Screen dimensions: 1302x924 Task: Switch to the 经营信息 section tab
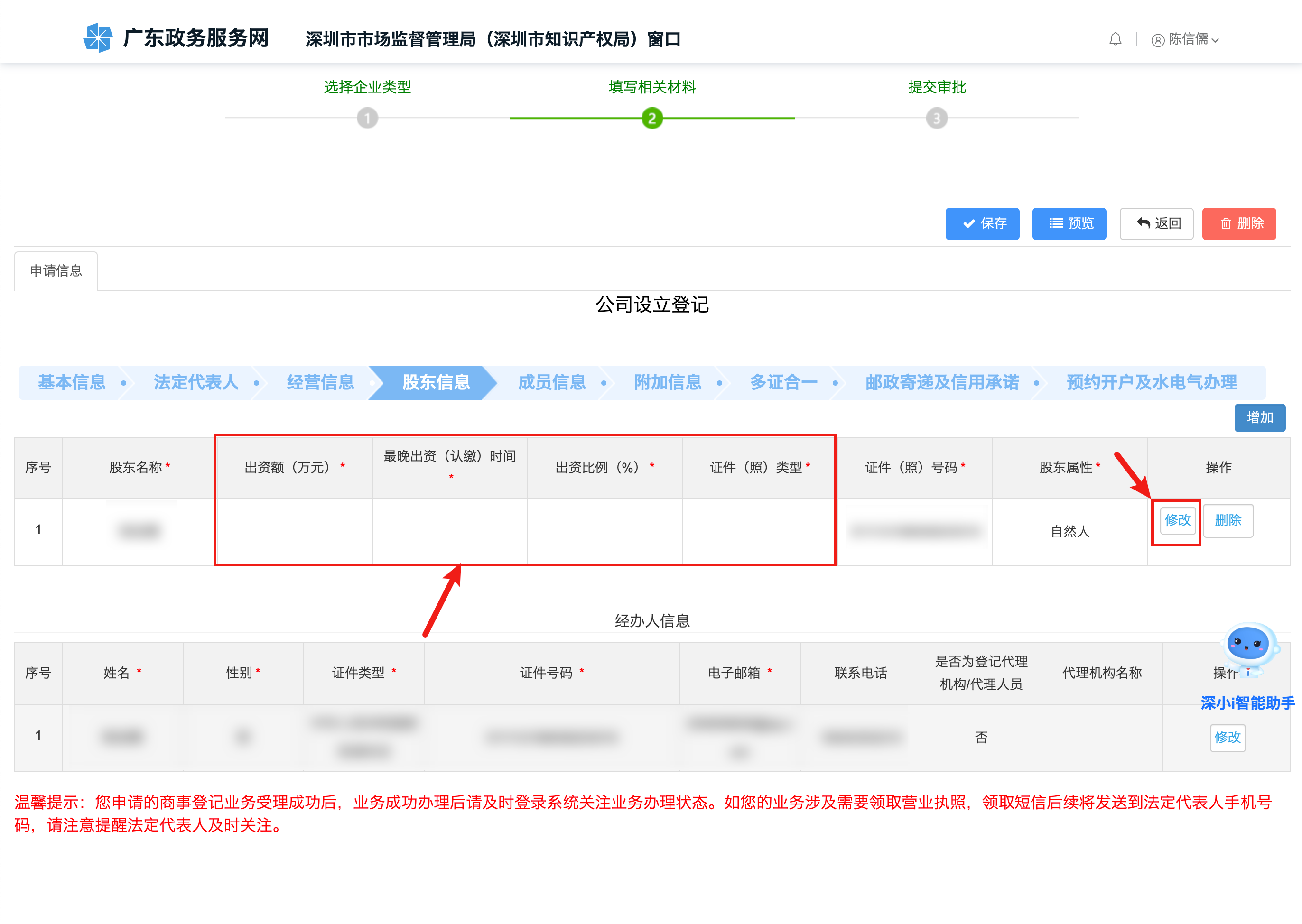coord(320,382)
